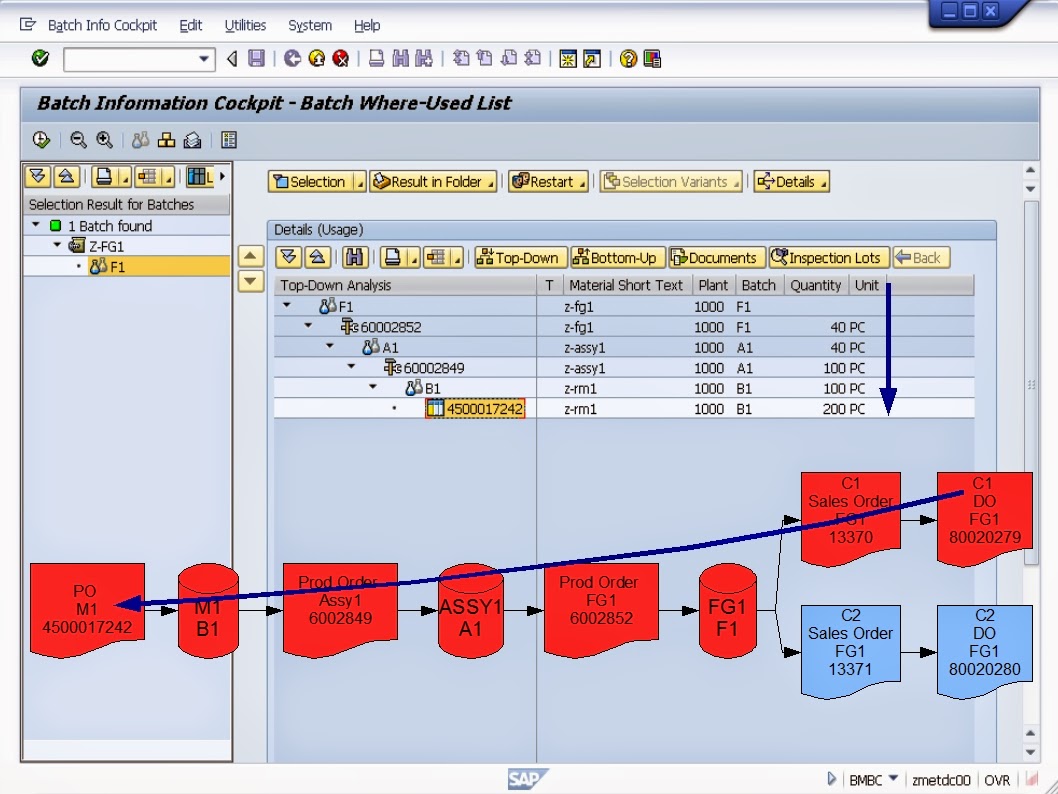Collapse the 60002849 order node

[352, 366]
